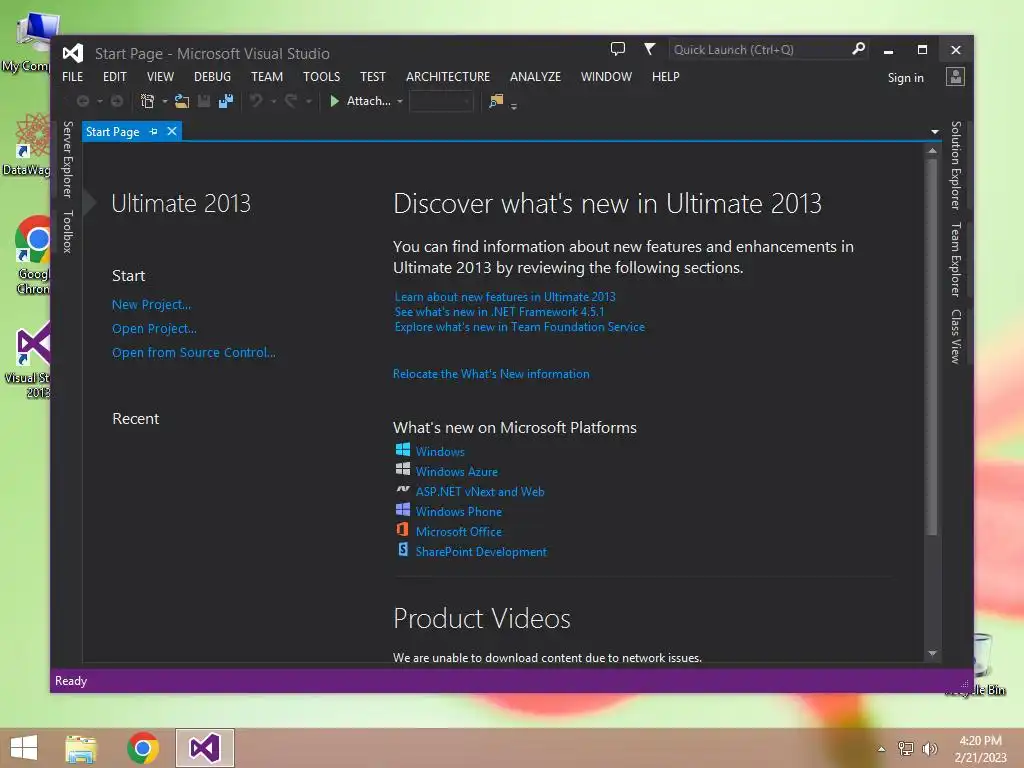The width and height of the screenshot is (1024, 768).
Task: Click the scrollbar up arrow of Start Page
Action: (x=933, y=151)
